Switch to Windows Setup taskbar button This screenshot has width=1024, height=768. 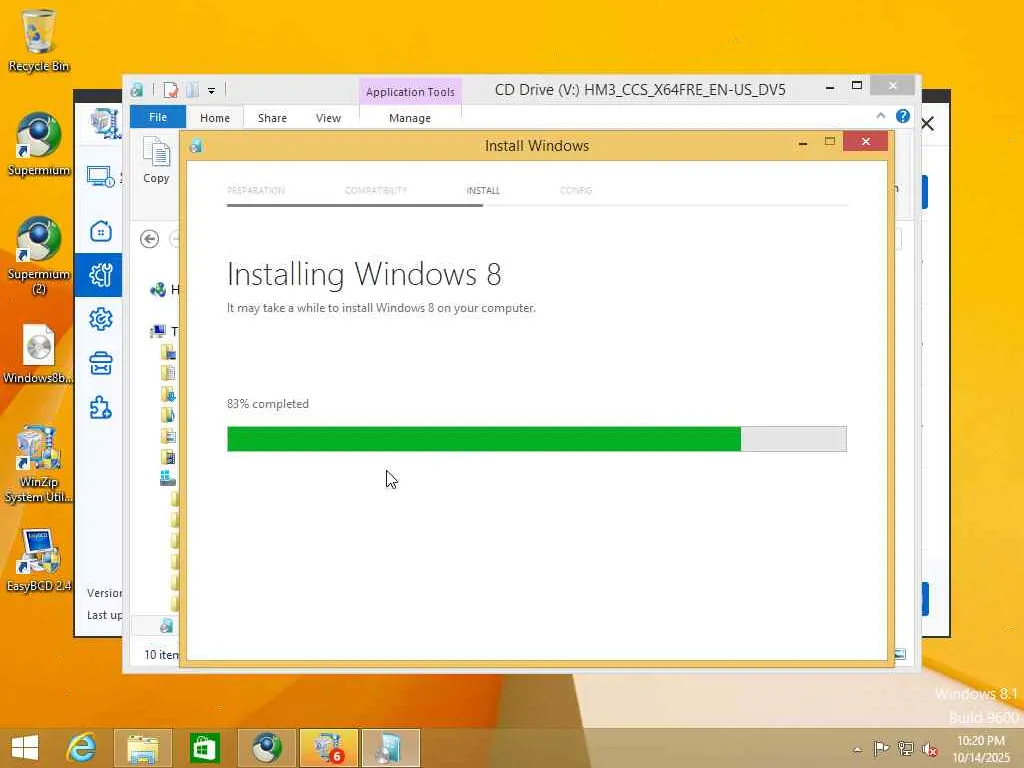coord(391,748)
